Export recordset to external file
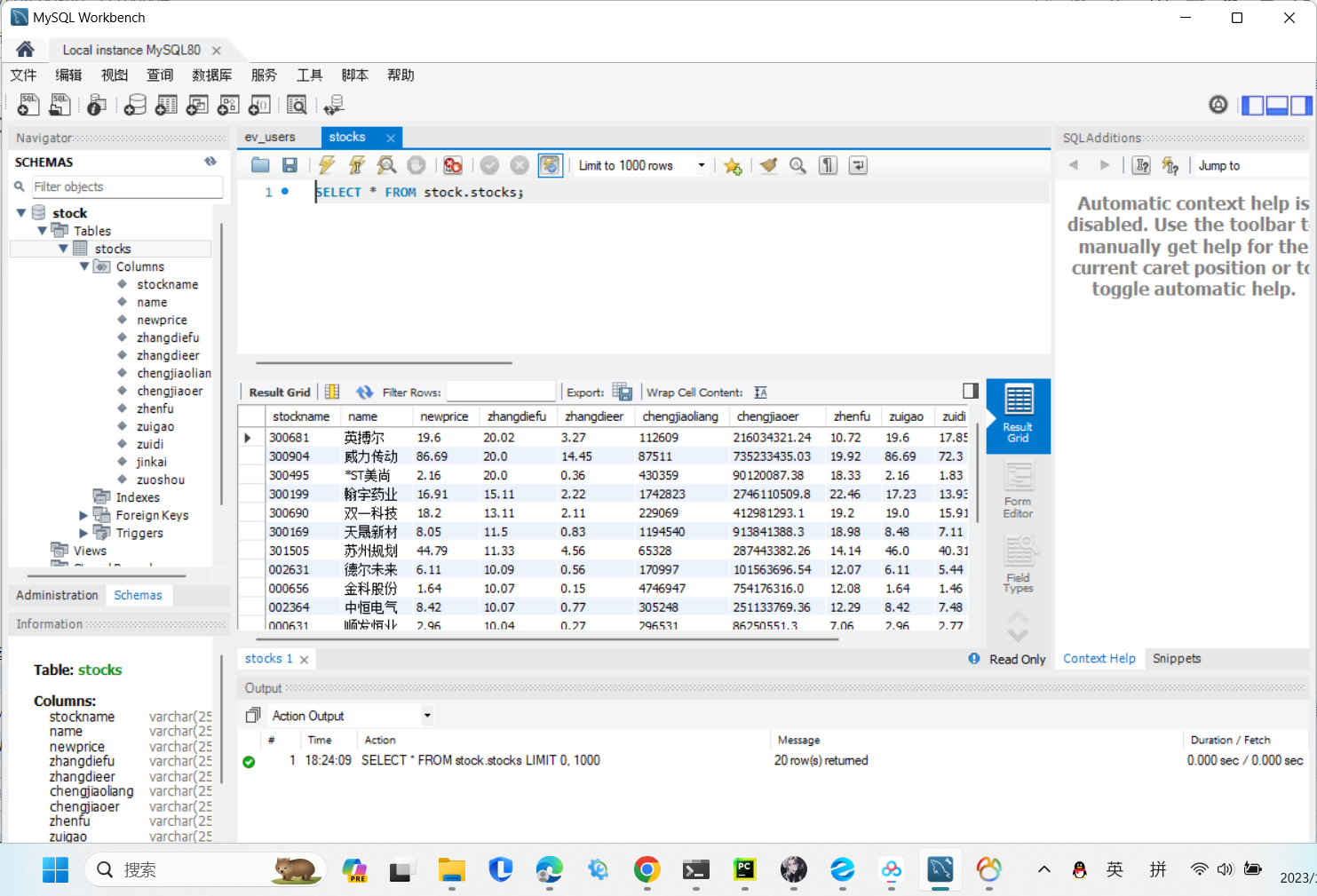1317x896 pixels. 623,392
